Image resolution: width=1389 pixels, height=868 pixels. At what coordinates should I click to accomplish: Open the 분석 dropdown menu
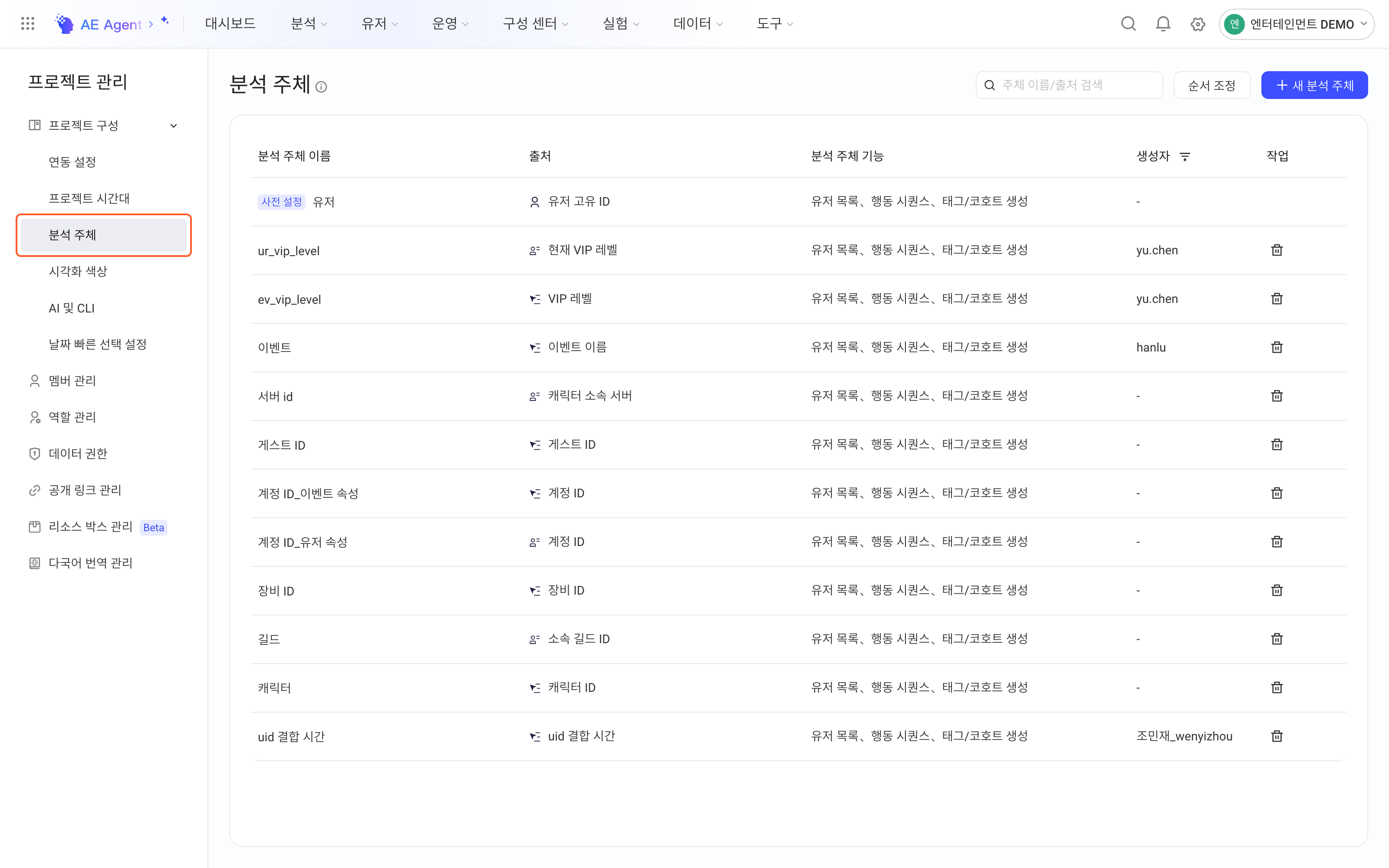pos(309,23)
